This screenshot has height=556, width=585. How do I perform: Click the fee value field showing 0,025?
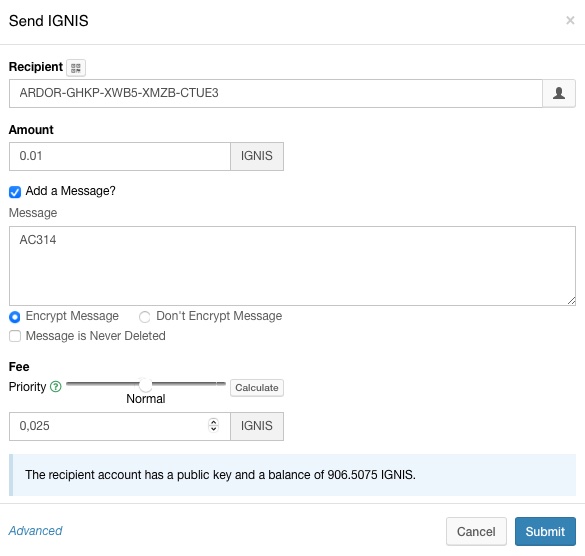click(x=120, y=426)
